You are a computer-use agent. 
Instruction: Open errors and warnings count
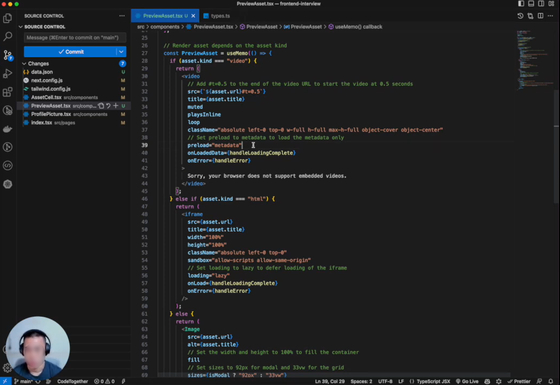click(104, 381)
